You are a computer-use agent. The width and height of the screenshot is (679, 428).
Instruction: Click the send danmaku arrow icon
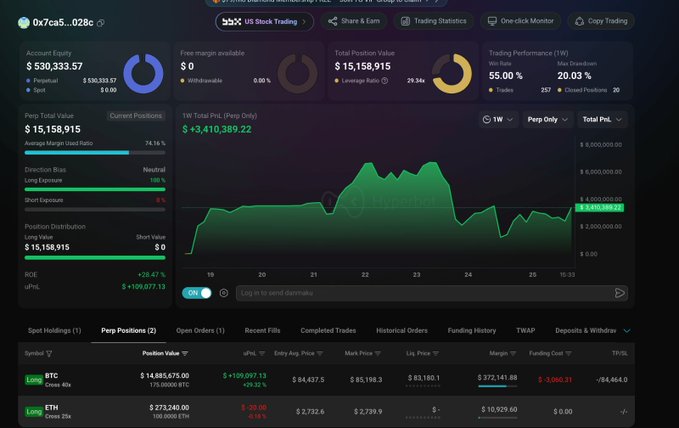[x=620, y=293]
